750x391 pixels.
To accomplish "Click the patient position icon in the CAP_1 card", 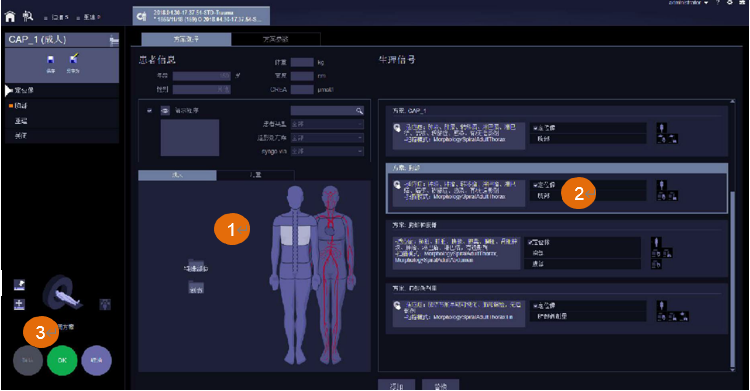I will (662, 128).
